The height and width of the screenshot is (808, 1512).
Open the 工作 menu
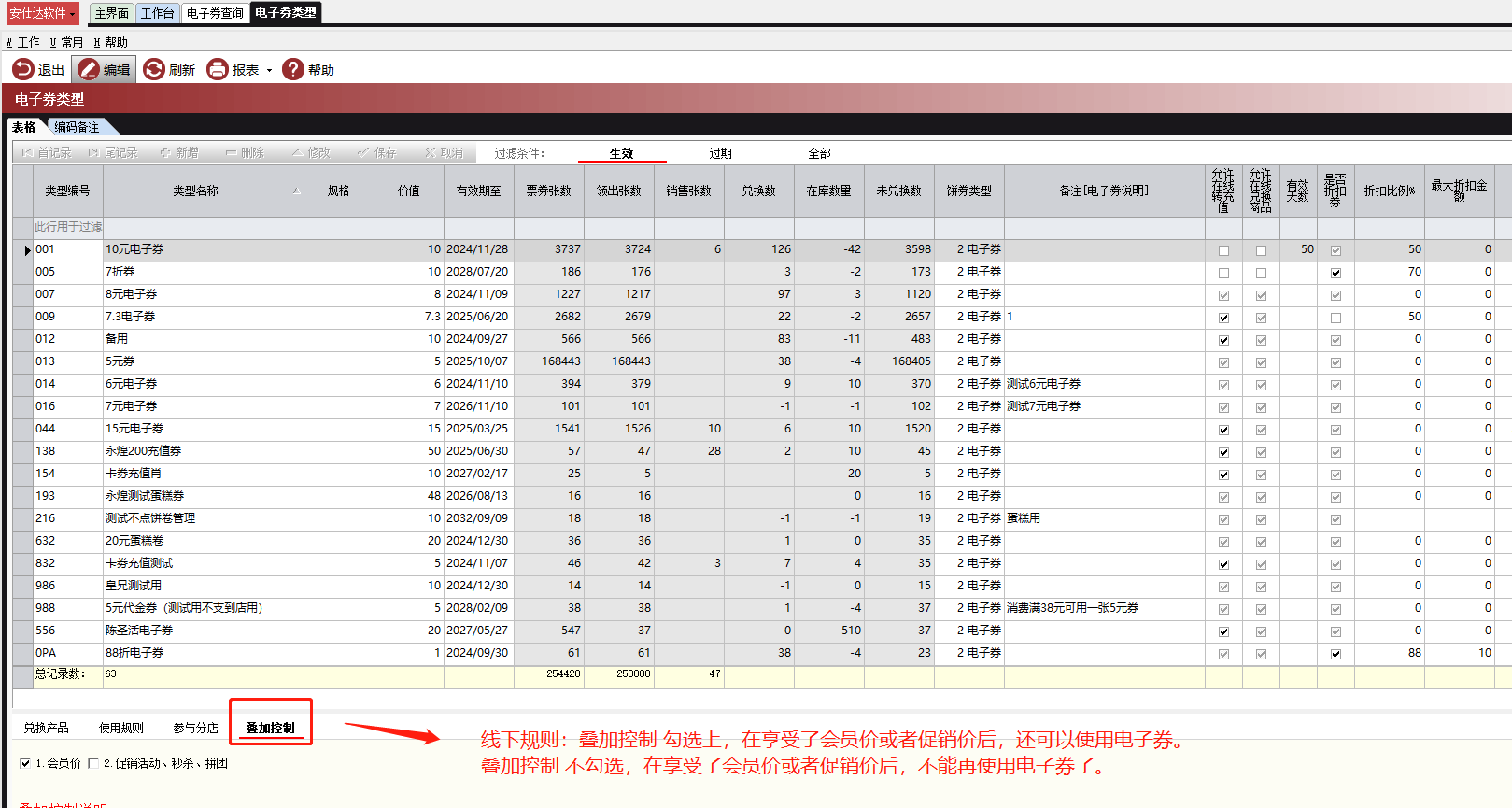pyautogui.click(x=23, y=42)
